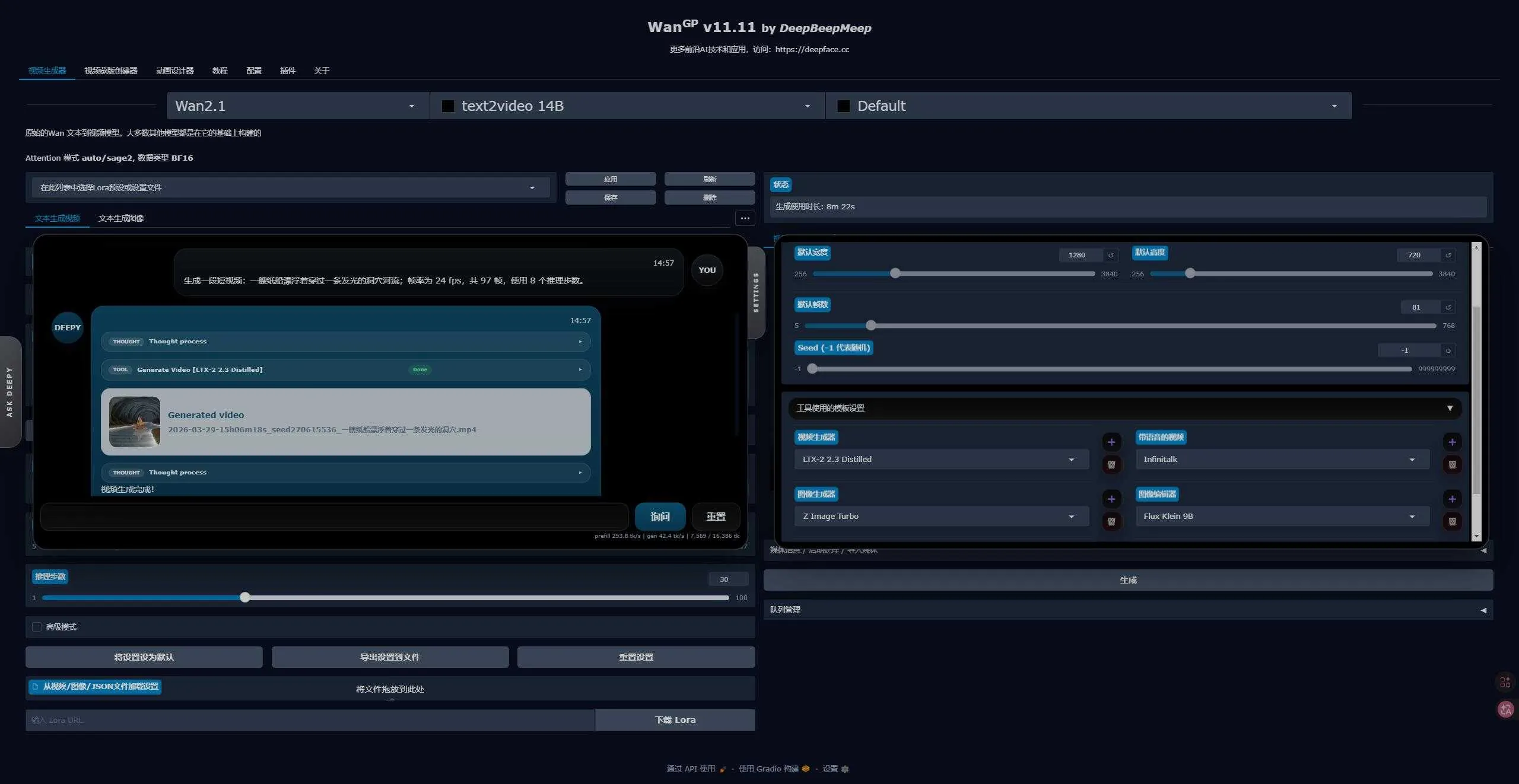Delete the Infinitalk entry using its trash icon
Screen dimensions: 1519x784
point(1452,466)
